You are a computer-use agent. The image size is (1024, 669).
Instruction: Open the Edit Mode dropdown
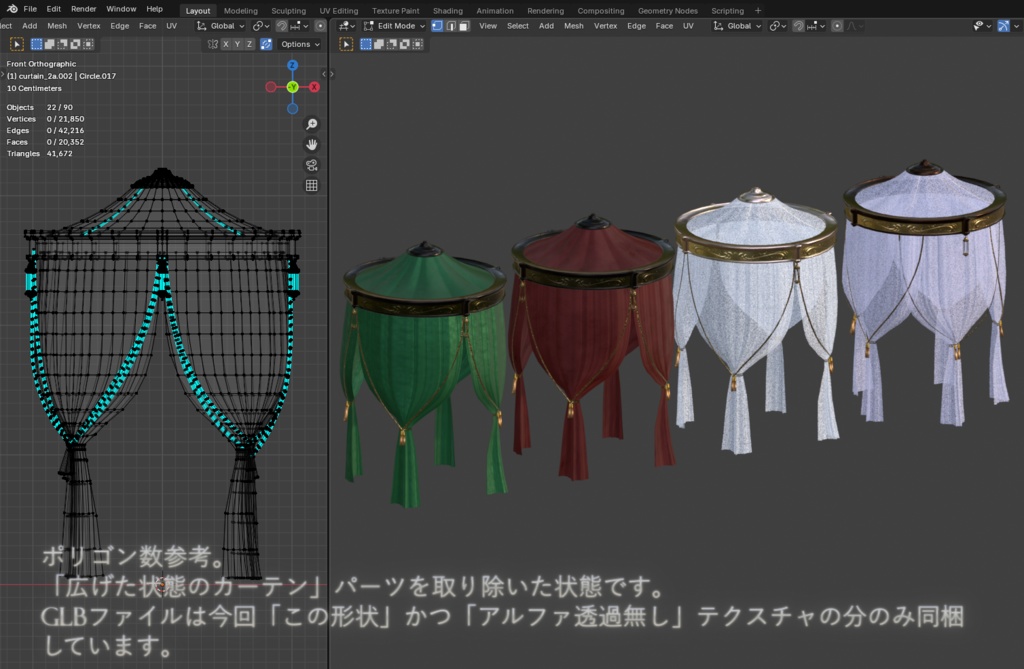[x=394, y=26]
